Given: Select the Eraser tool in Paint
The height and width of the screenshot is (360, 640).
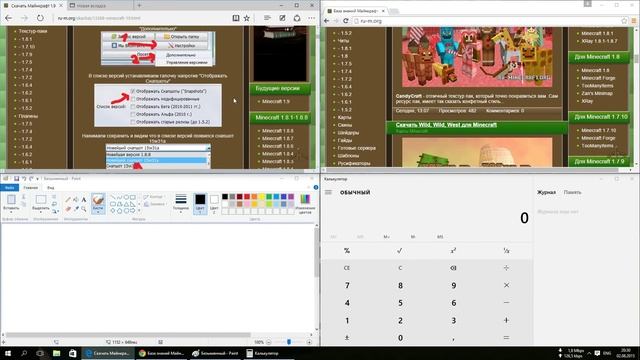Looking at the screenshot, I should (68, 209).
